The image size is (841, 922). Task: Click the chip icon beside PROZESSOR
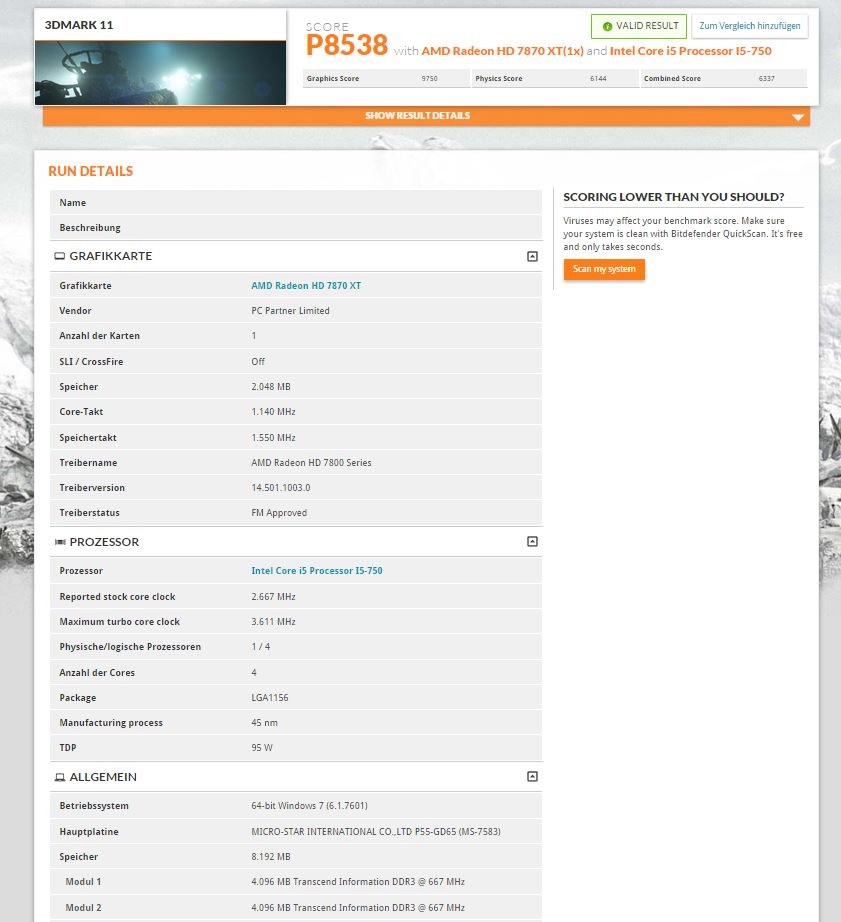(60, 542)
